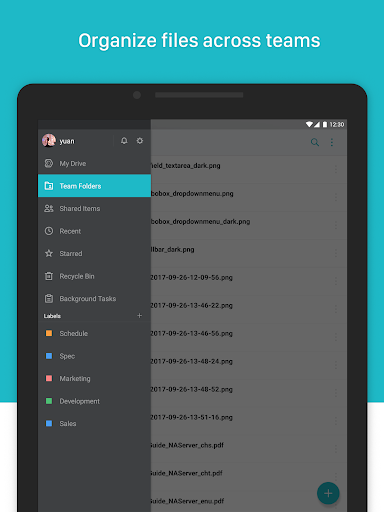Tap the Wi-Fi status icon
This screenshot has width=384, height=512.
(x=309, y=124)
